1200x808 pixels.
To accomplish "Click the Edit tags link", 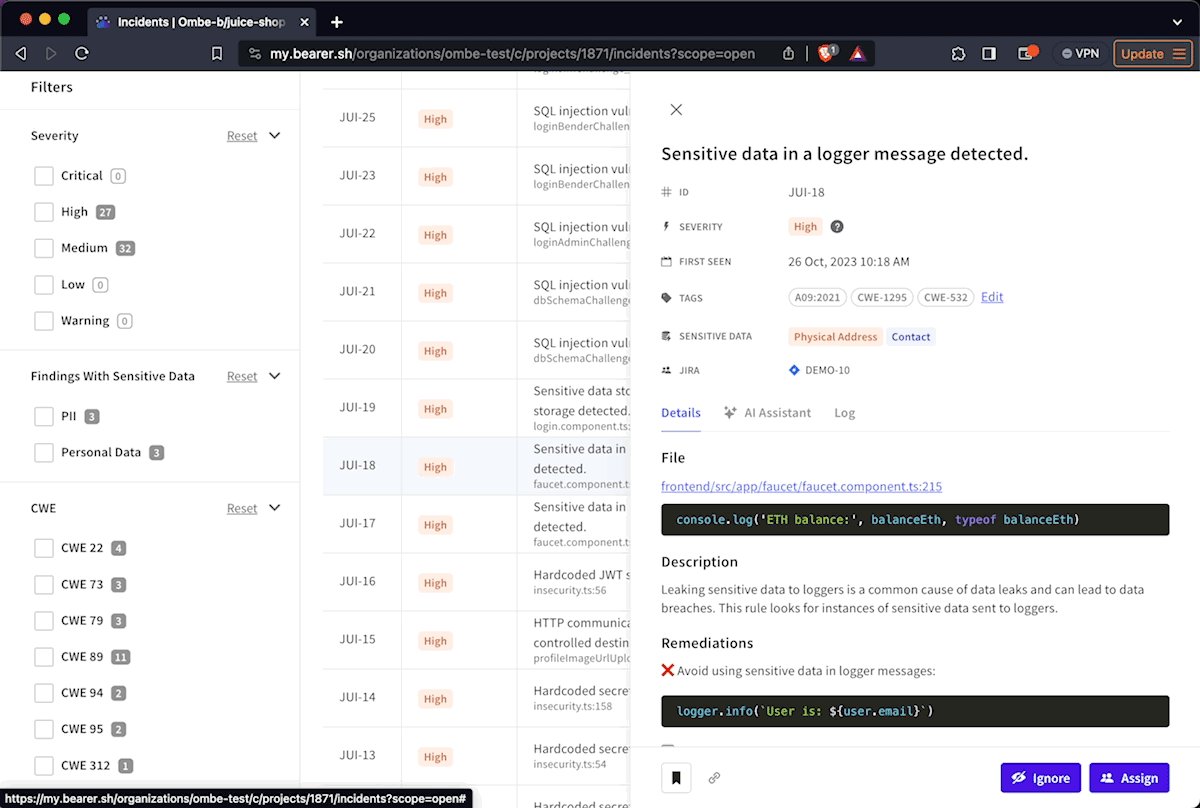I will coord(992,297).
